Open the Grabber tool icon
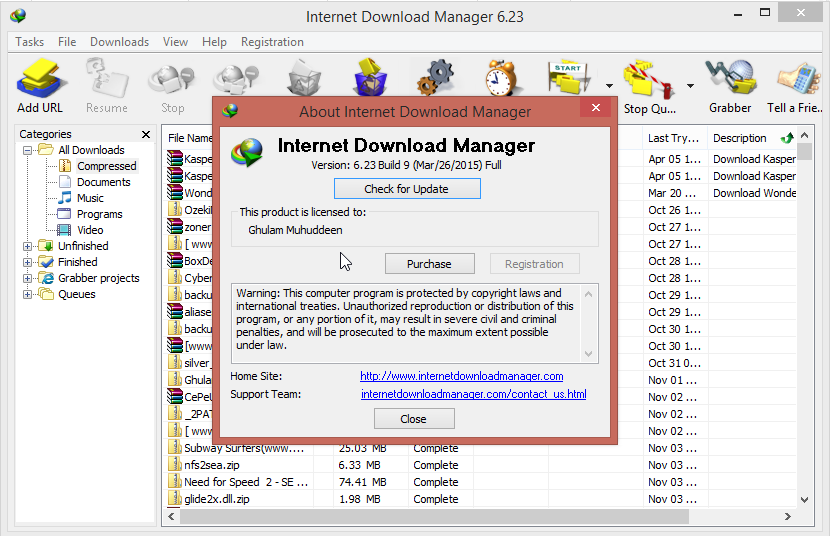Image resolution: width=830 pixels, height=536 pixels. tap(730, 87)
